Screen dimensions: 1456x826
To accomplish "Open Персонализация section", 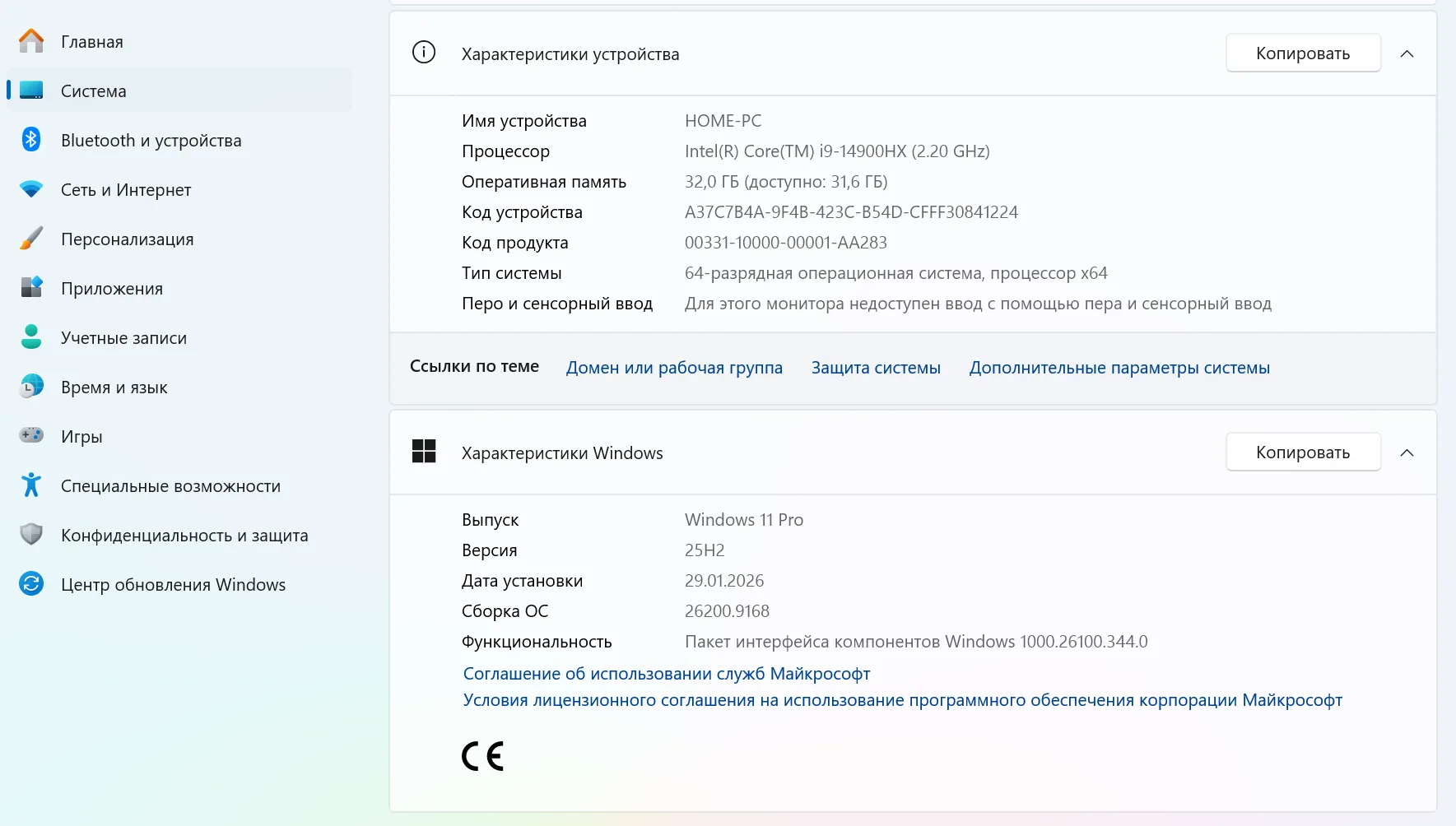I will click(x=179, y=239).
